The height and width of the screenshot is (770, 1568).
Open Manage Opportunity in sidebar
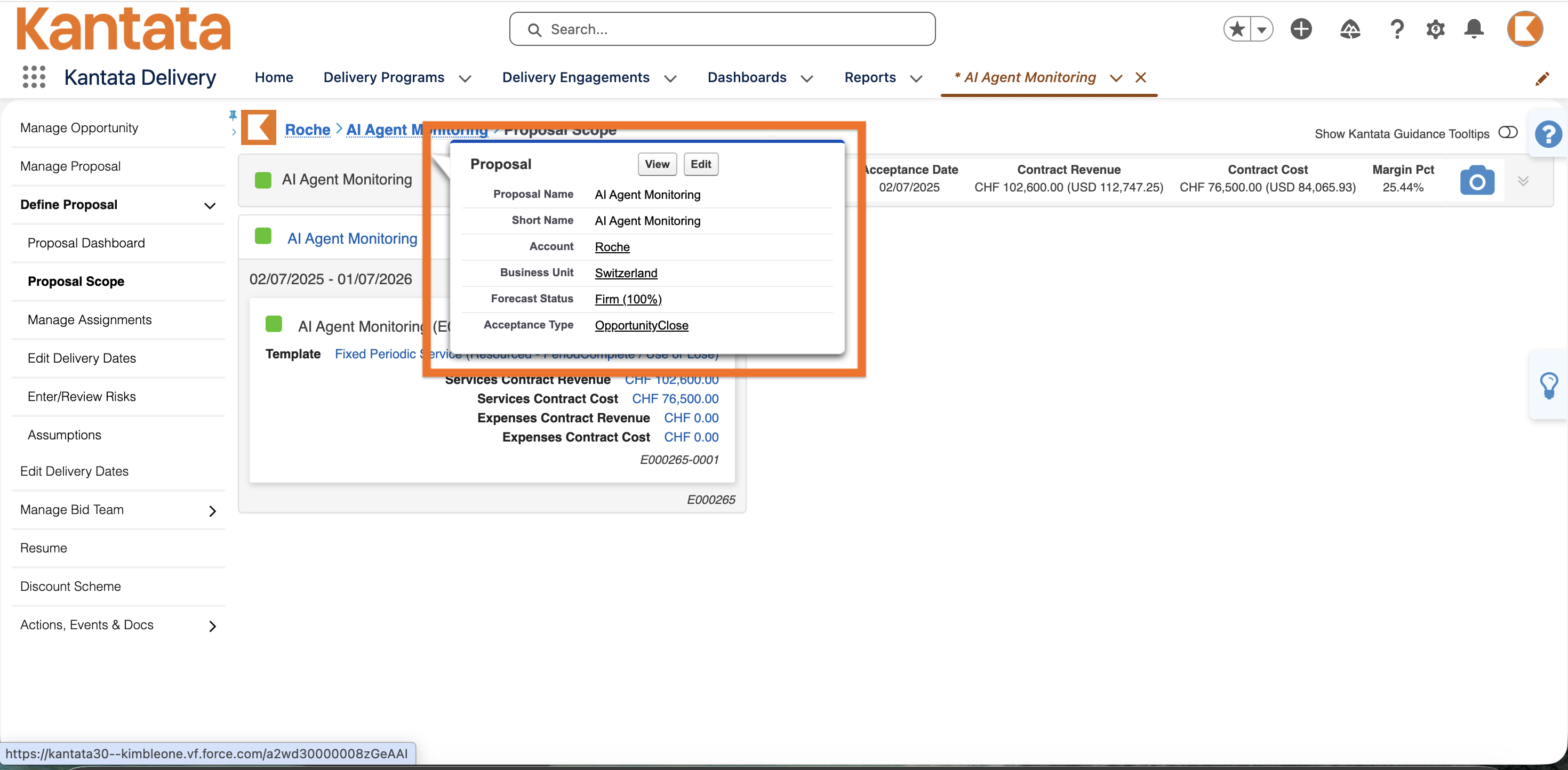pyautogui.click(x=78, y=128)
